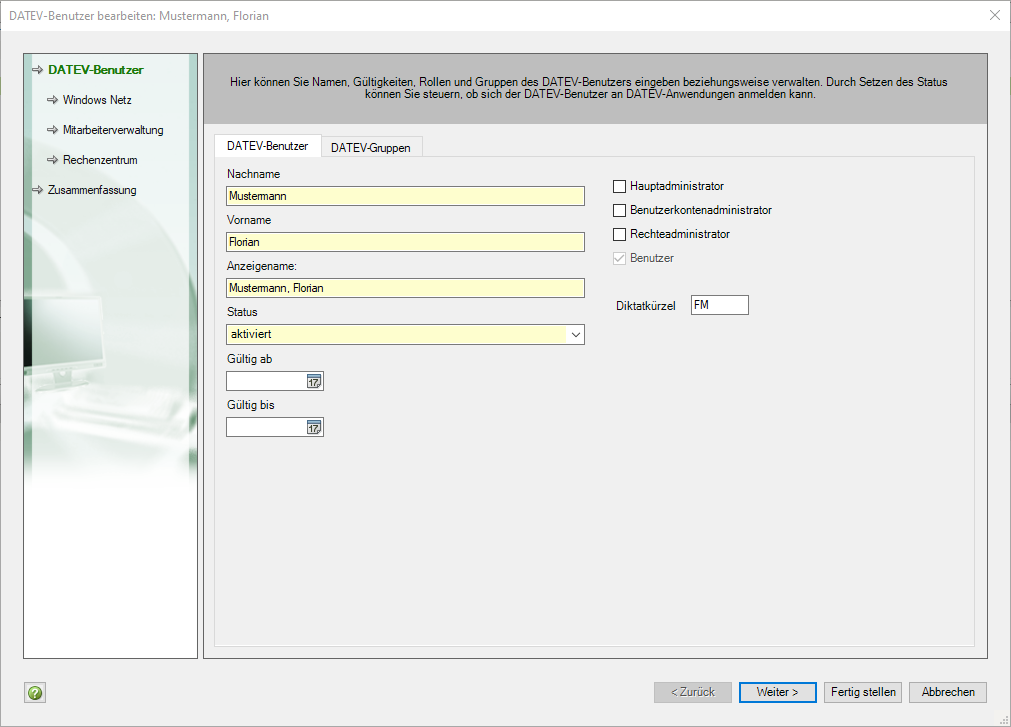
Task: Check the Rechteadministrator option
Action: [619, 234]
